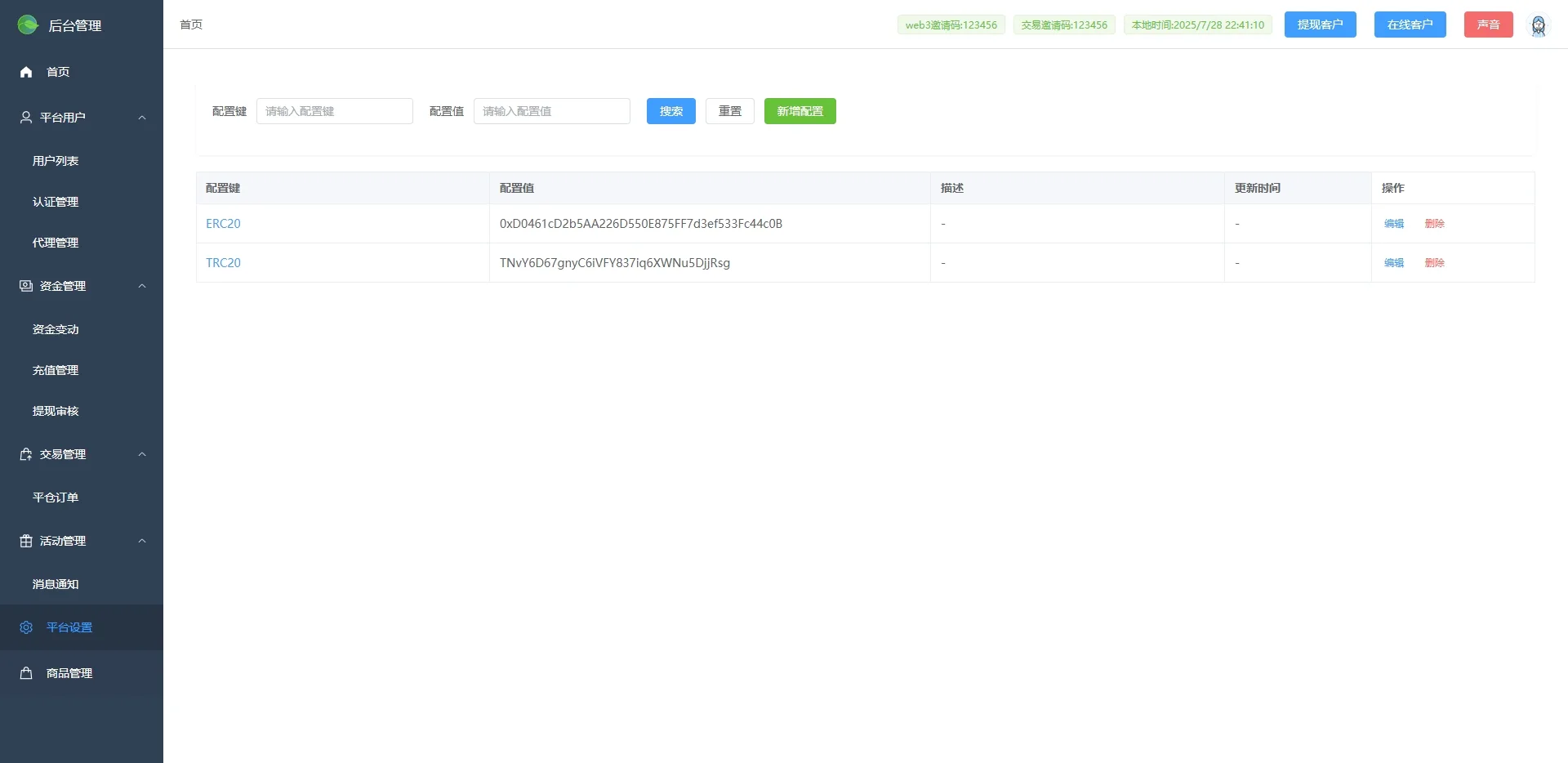This screenshot has height=763, width=1568.
Task: Select 消息通知 in the sidebar
Action: click(x=55, y=583)
